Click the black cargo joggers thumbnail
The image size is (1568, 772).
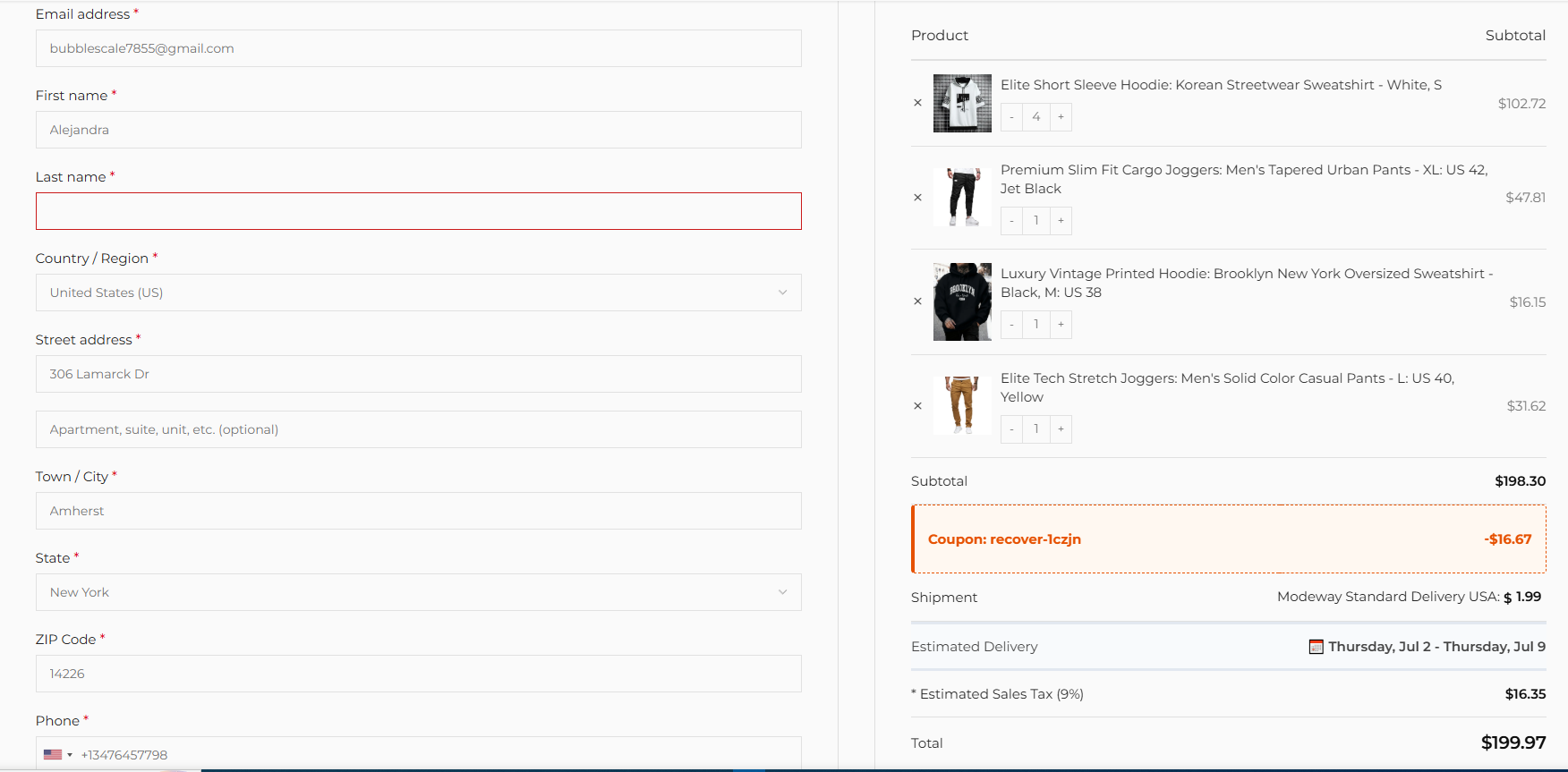pyautogui.click(x=962, y=198)
